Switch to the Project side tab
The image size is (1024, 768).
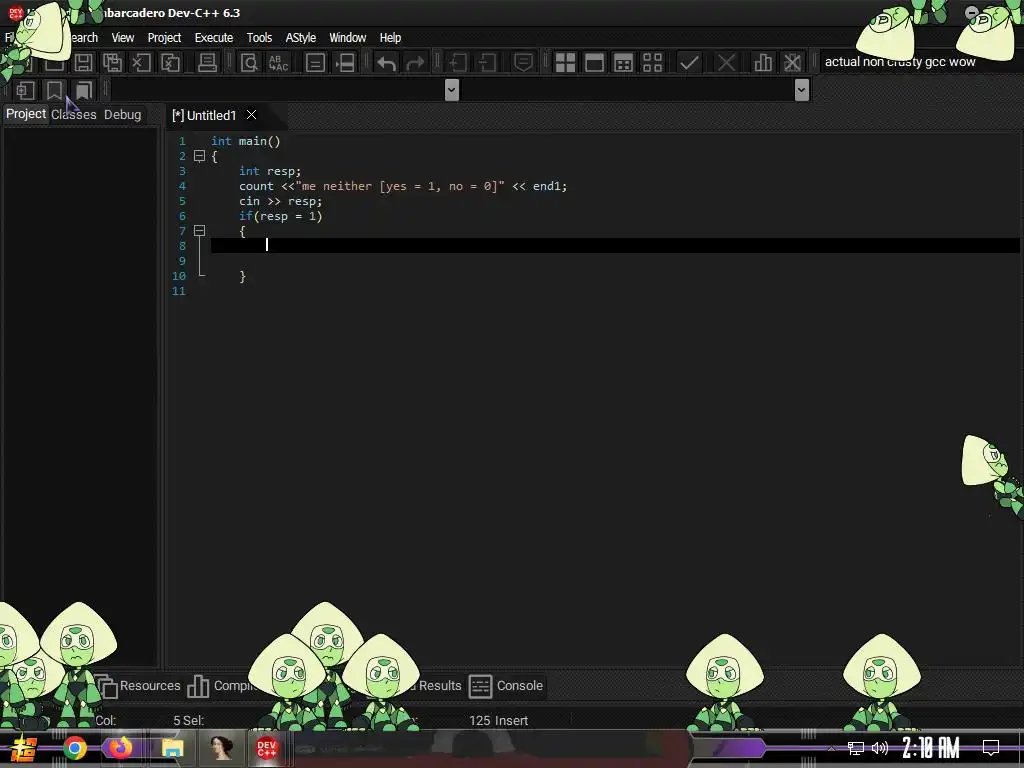(25, 114)
